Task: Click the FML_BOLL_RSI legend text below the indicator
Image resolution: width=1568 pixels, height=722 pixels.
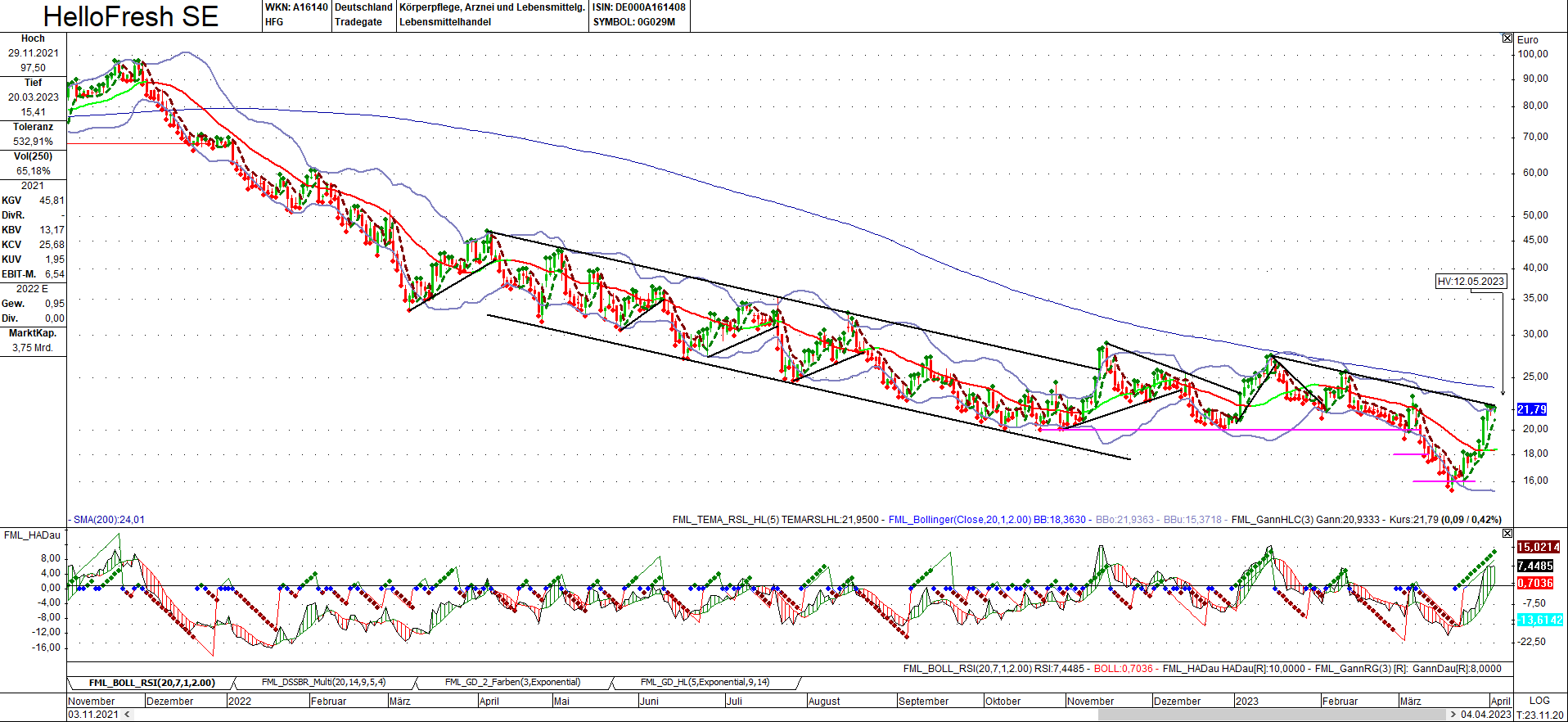Action: click(x=995, y=669)
